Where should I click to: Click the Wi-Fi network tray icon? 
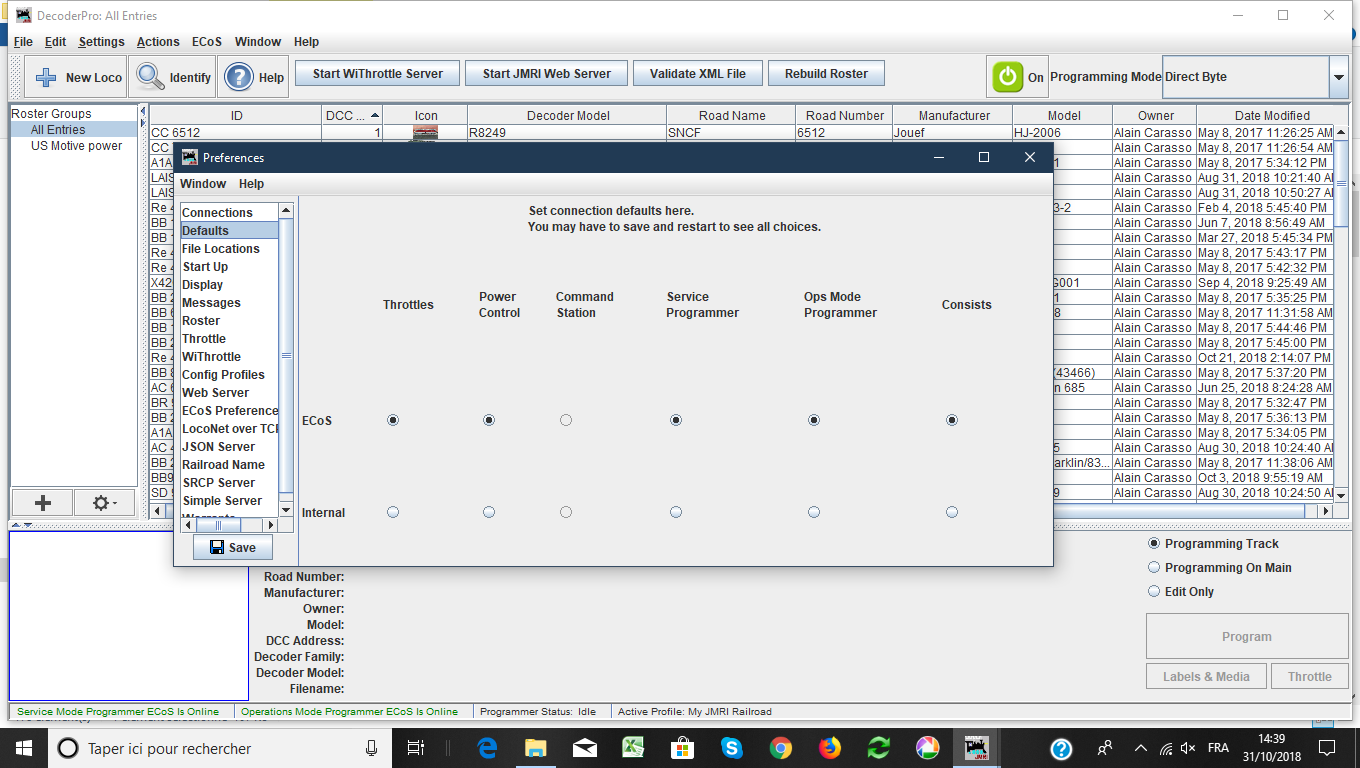1166,748
